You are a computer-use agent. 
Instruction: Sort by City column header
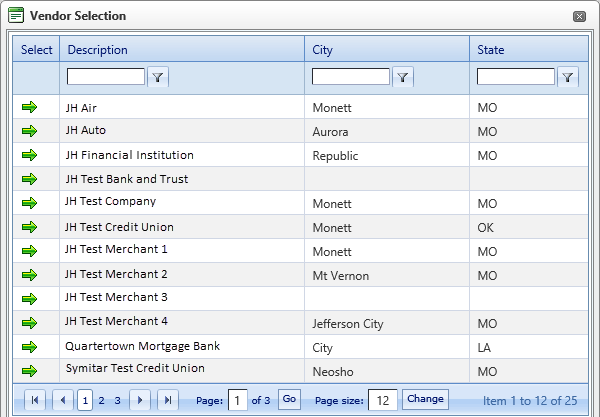click(323, 50)
